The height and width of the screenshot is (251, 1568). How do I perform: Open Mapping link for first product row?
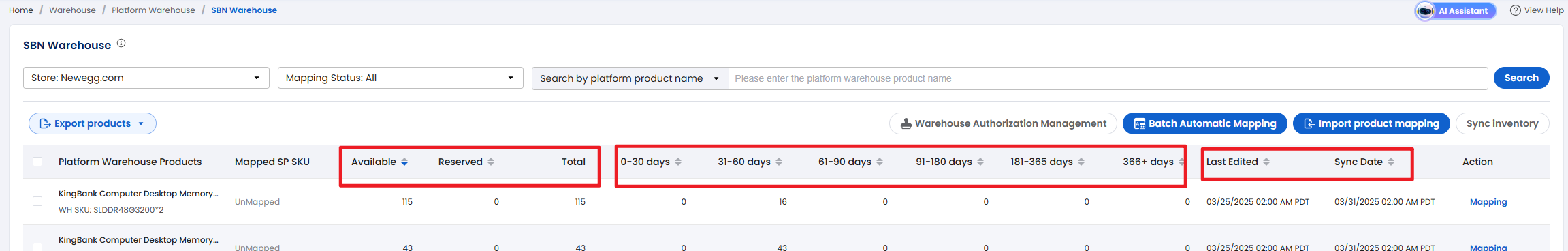[1488, 202]
